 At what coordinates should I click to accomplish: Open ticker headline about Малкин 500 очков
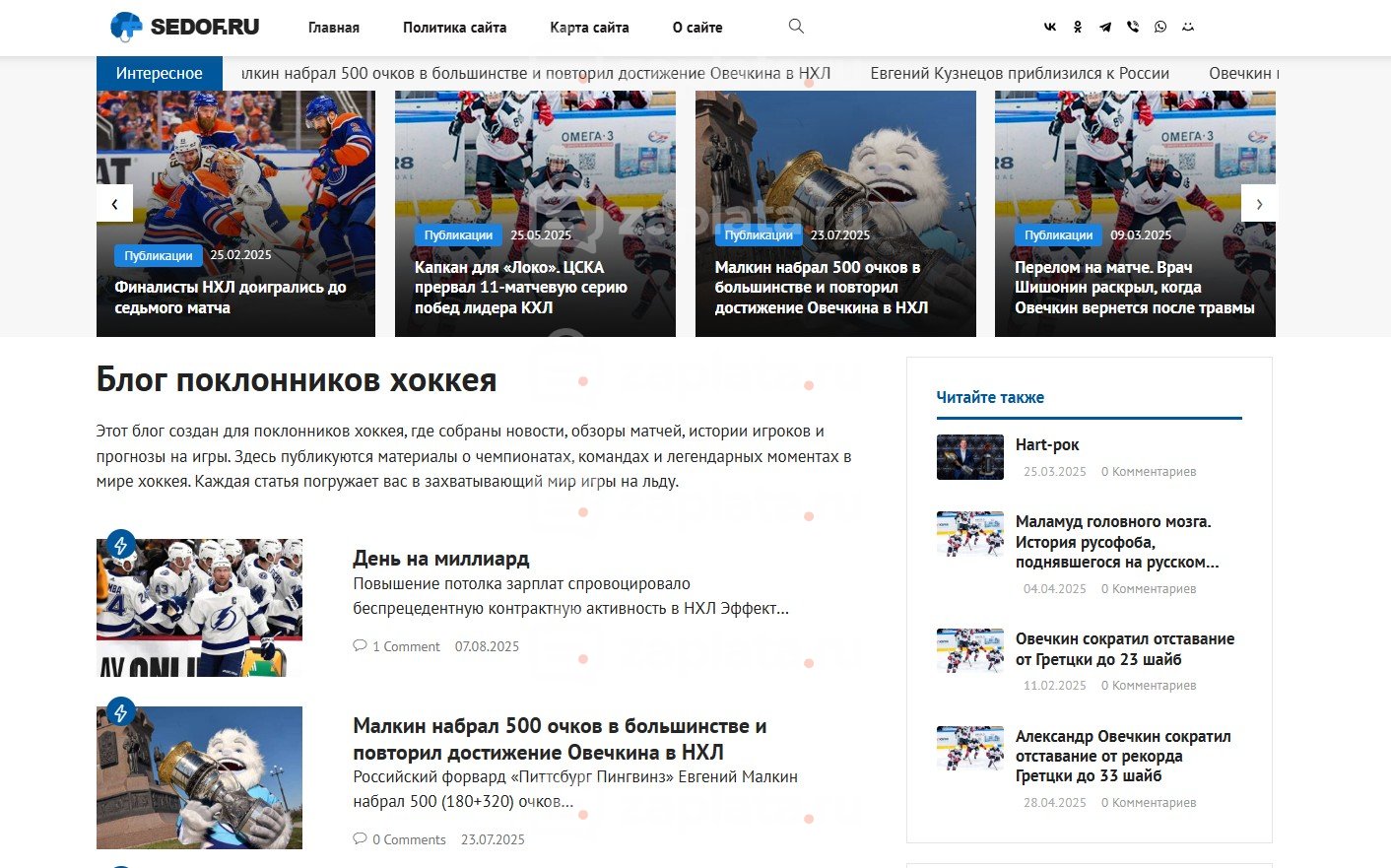click(537, 73)
